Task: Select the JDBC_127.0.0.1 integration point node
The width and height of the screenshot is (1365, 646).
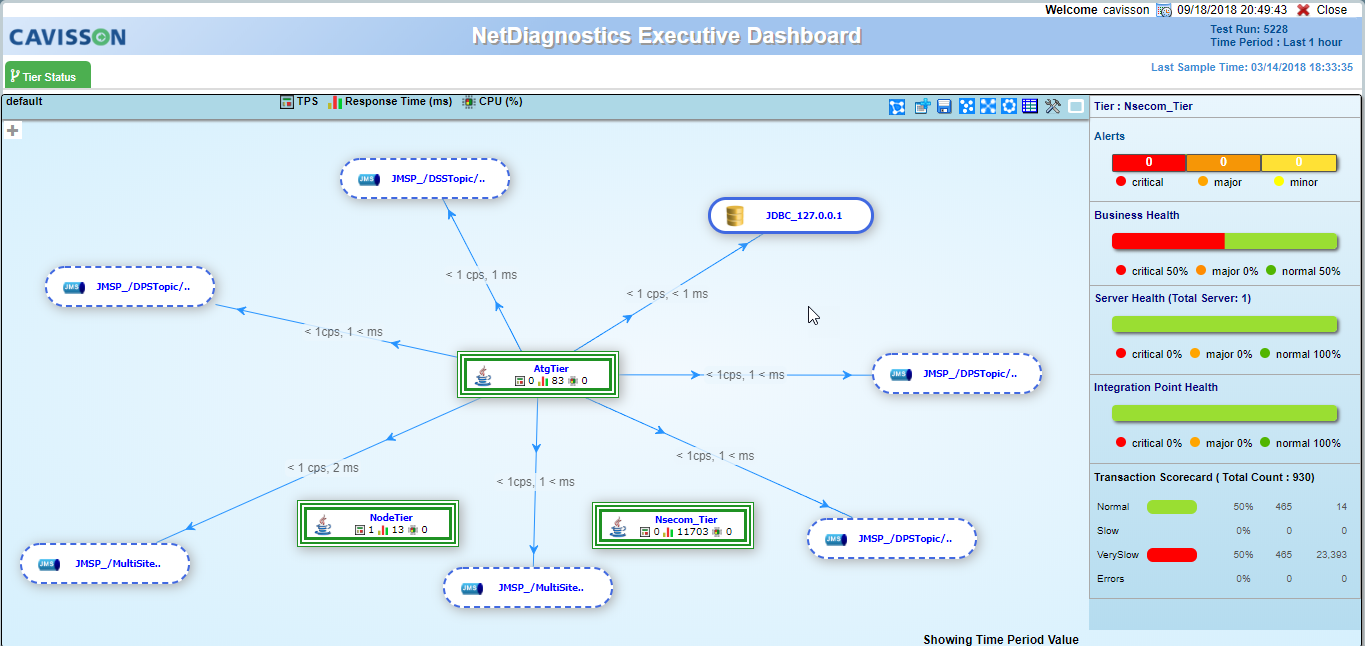Action: coord(791,215)
